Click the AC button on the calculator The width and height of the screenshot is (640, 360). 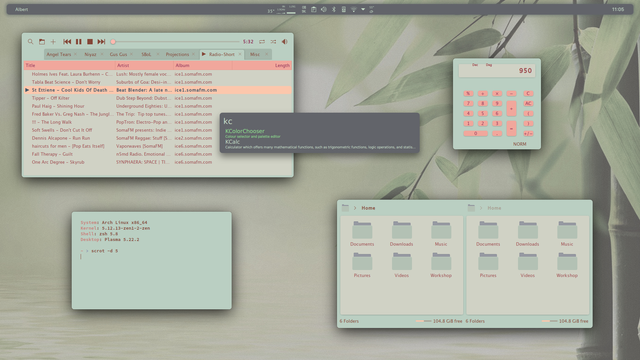(528, 104)
